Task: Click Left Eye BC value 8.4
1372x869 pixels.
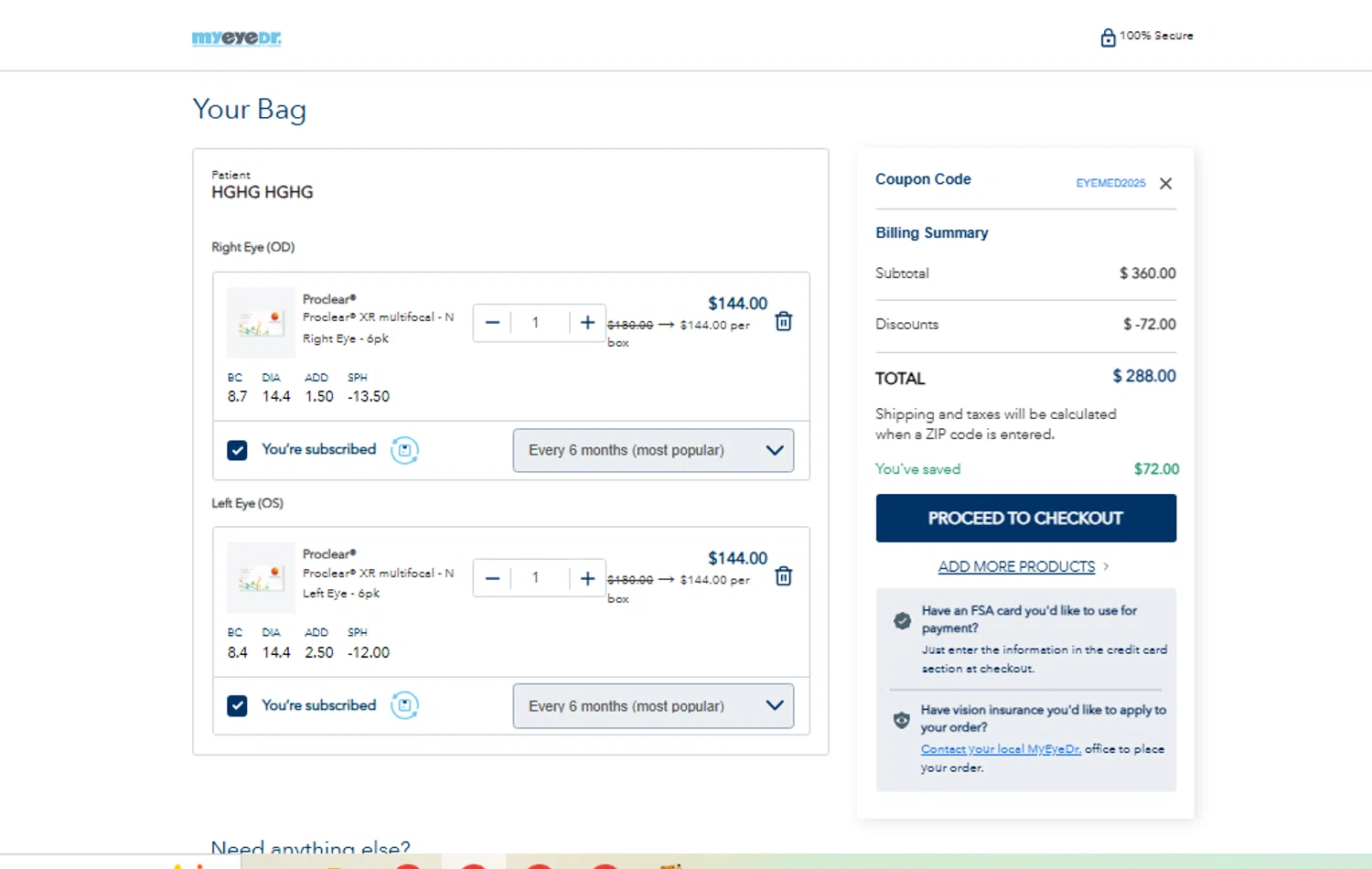Action: coord(237,653)
